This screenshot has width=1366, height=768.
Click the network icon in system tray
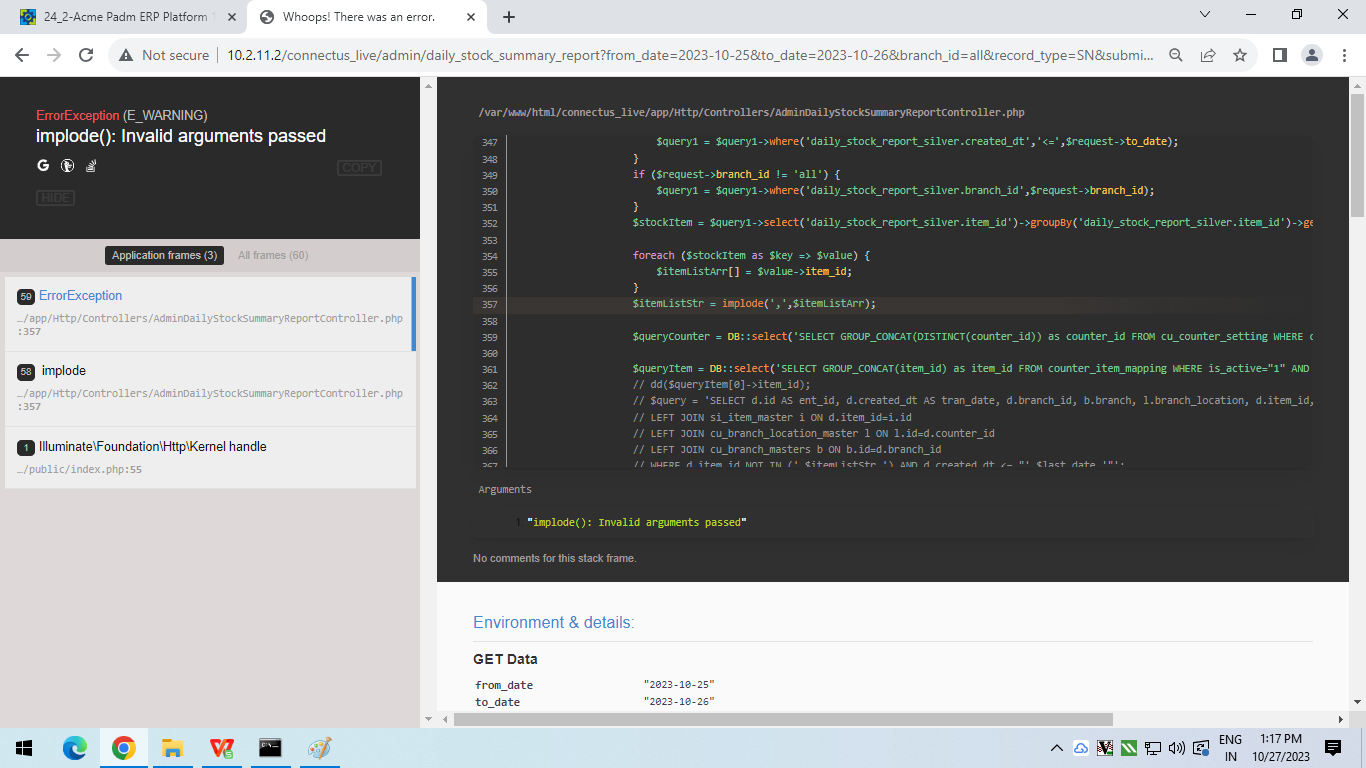click(x=1153, y=748)
